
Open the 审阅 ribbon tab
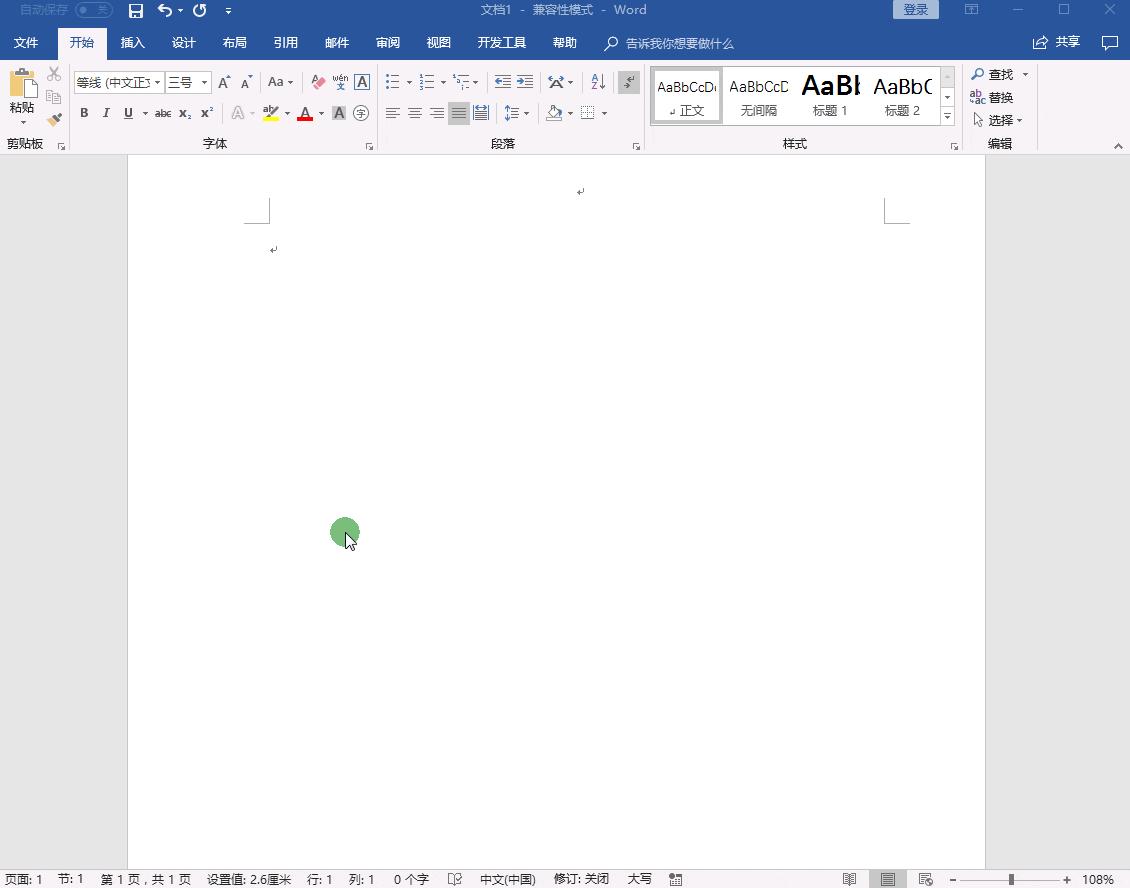pyautogui.click(x=388, y=43)
